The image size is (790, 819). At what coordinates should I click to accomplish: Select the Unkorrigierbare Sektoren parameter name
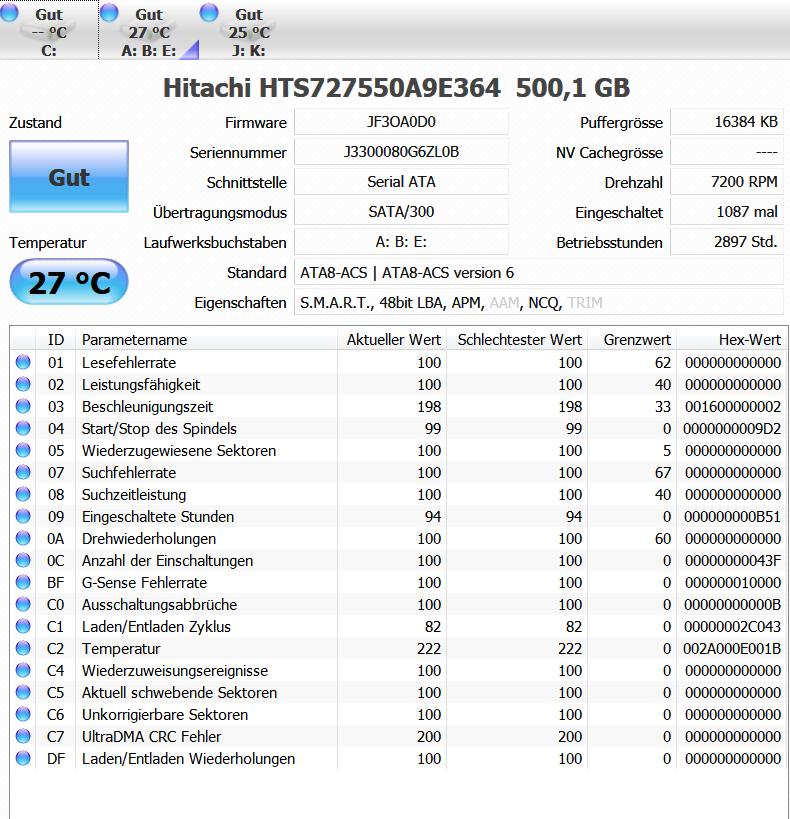(x=165, y=715)
